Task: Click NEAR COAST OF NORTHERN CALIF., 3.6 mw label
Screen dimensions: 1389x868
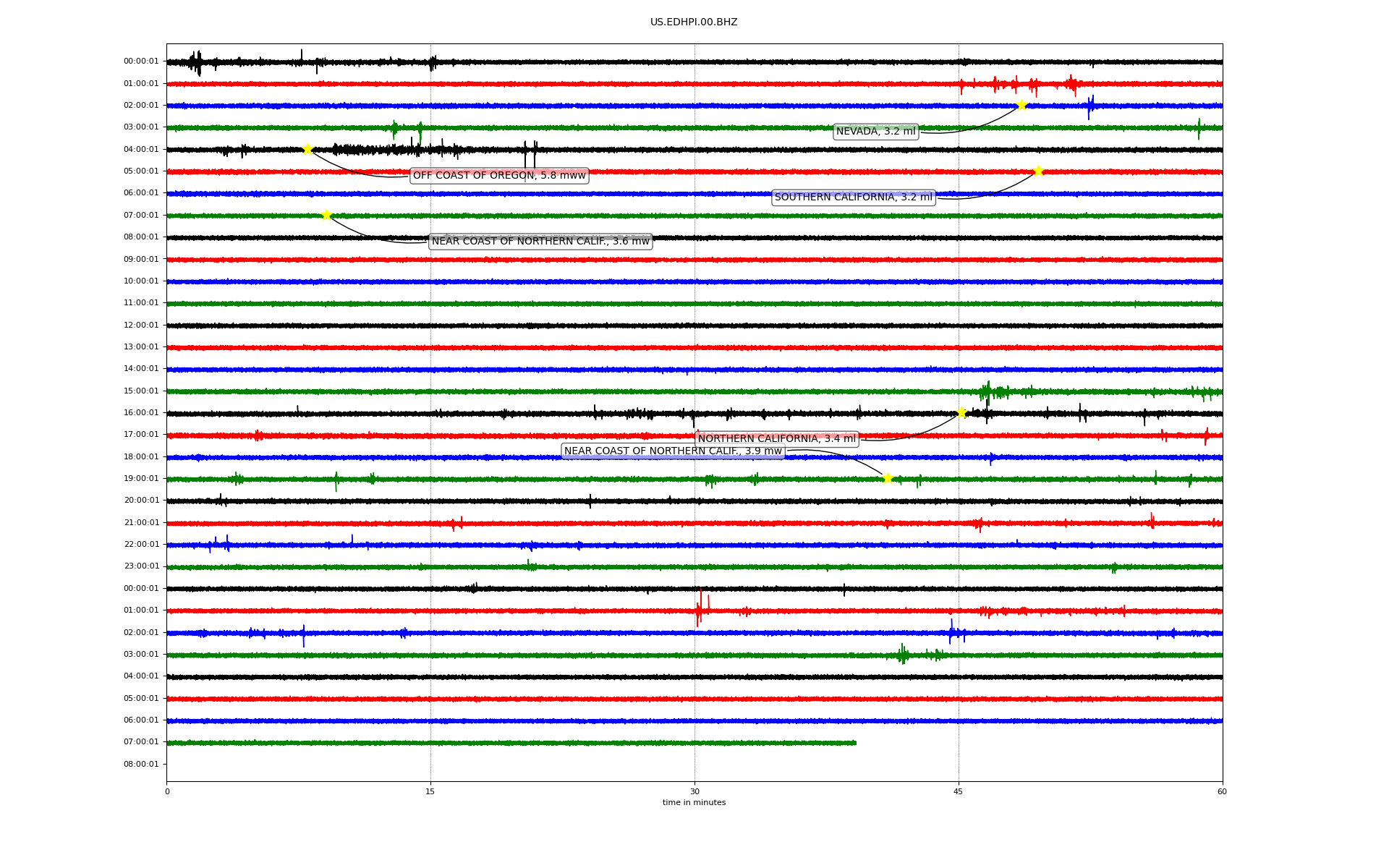Action: (540, 242)
